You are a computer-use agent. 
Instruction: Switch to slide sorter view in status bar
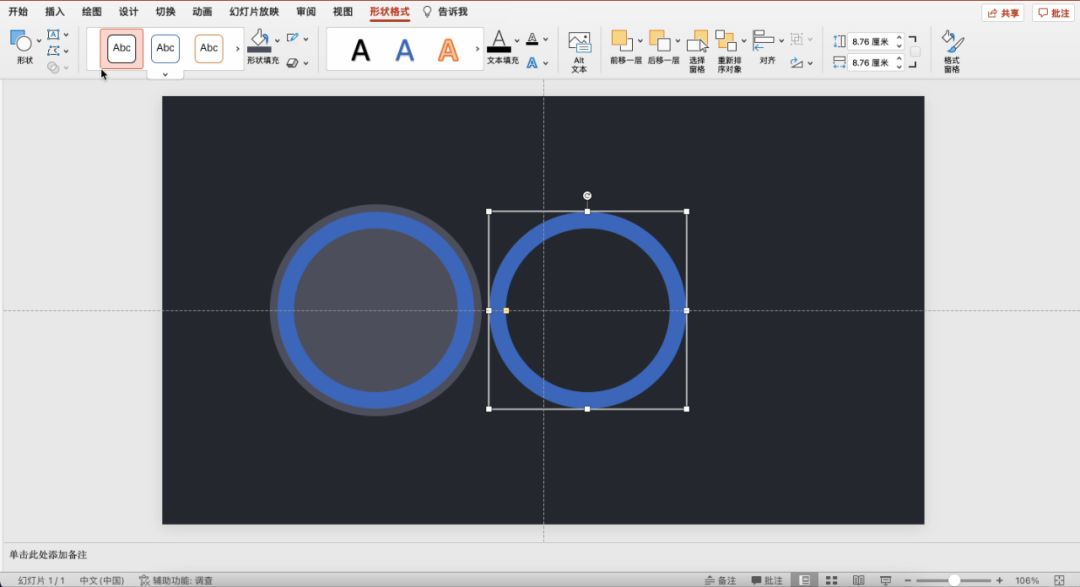(x=831, y=580)
